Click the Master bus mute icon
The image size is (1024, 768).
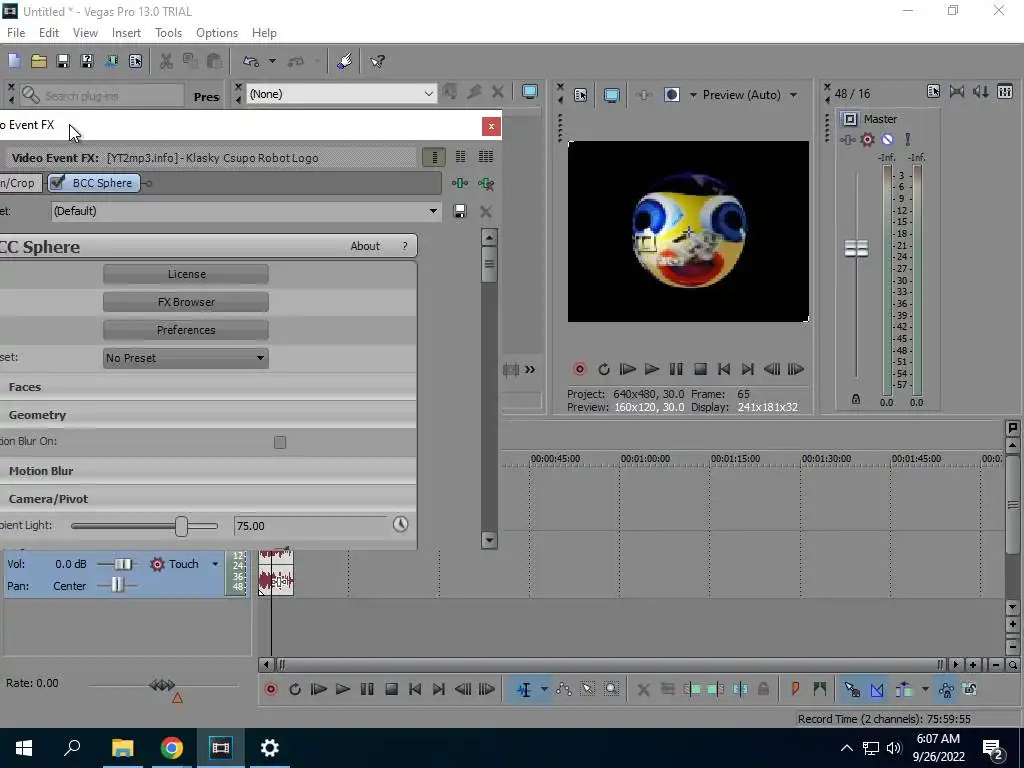[888, 139]
